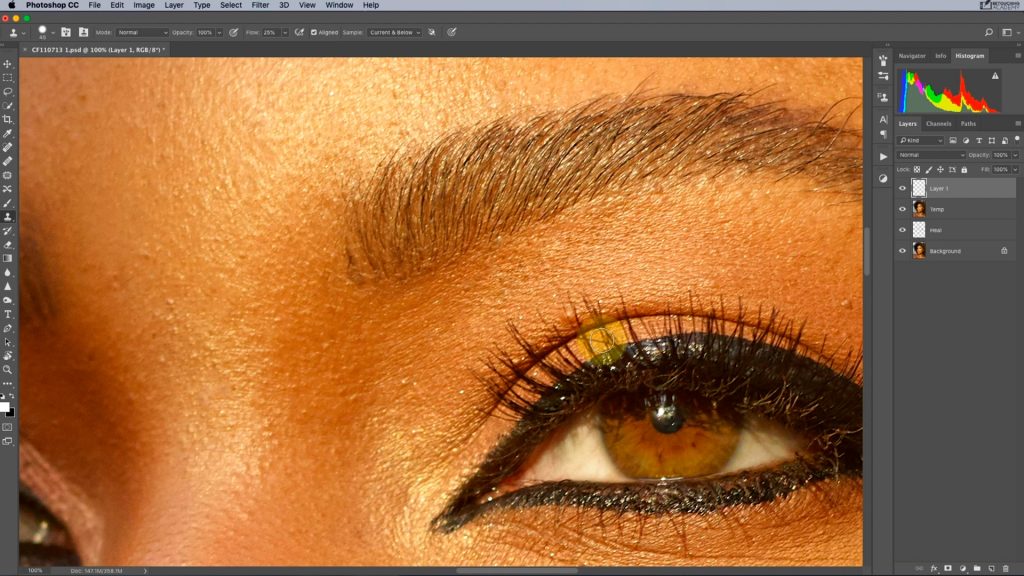Create a new layer in the Layers panel
The height and width of the screenshot is (576, 1024).
pyautogui.click(x=992, y=567)
